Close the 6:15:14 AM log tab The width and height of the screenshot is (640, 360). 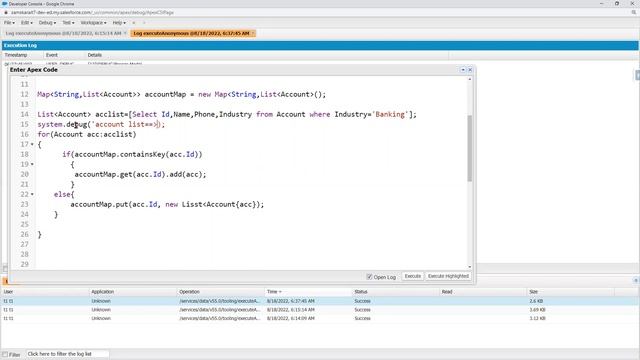(125, 33)
